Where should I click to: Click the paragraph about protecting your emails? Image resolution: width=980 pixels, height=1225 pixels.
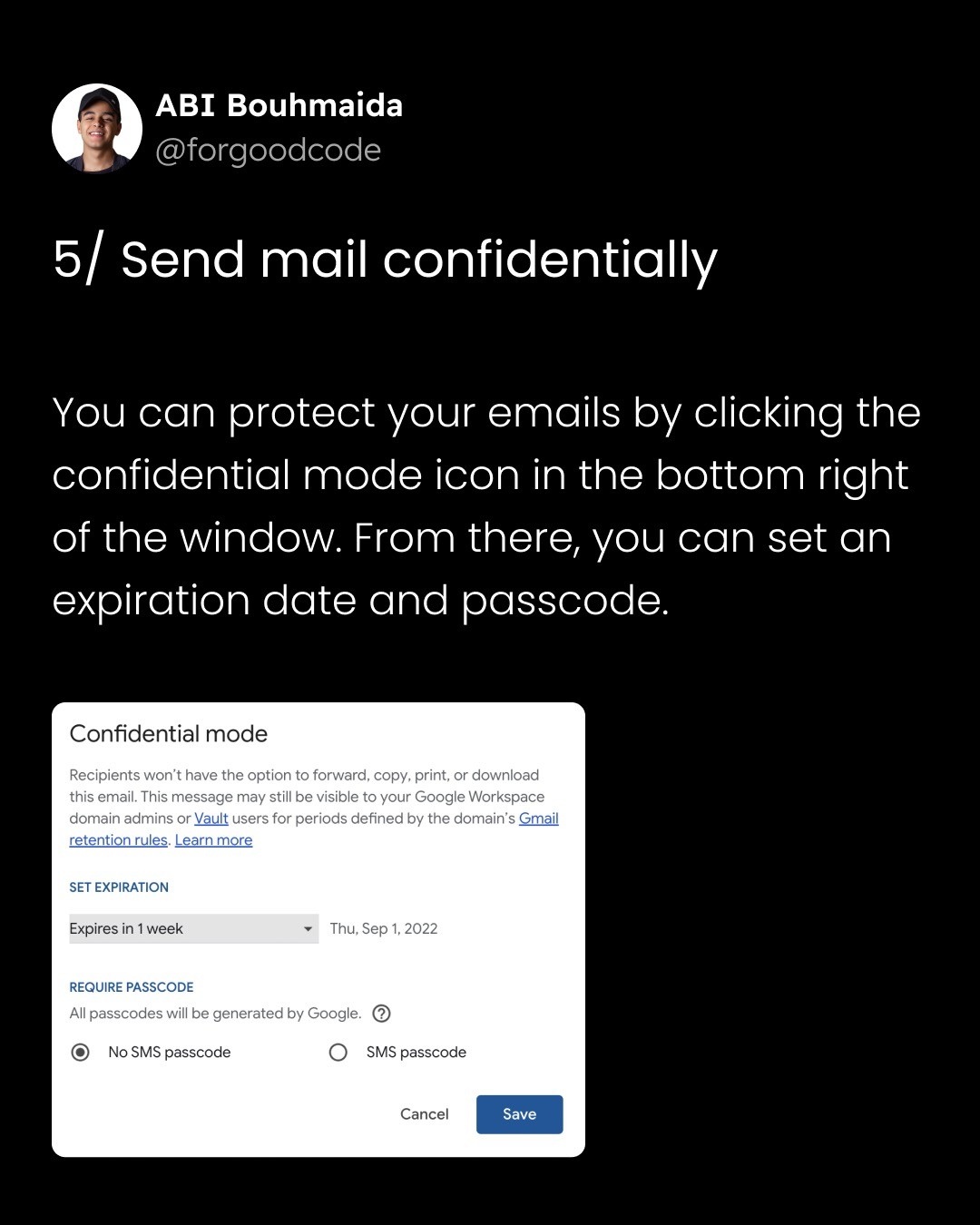(x=486, y=506)
